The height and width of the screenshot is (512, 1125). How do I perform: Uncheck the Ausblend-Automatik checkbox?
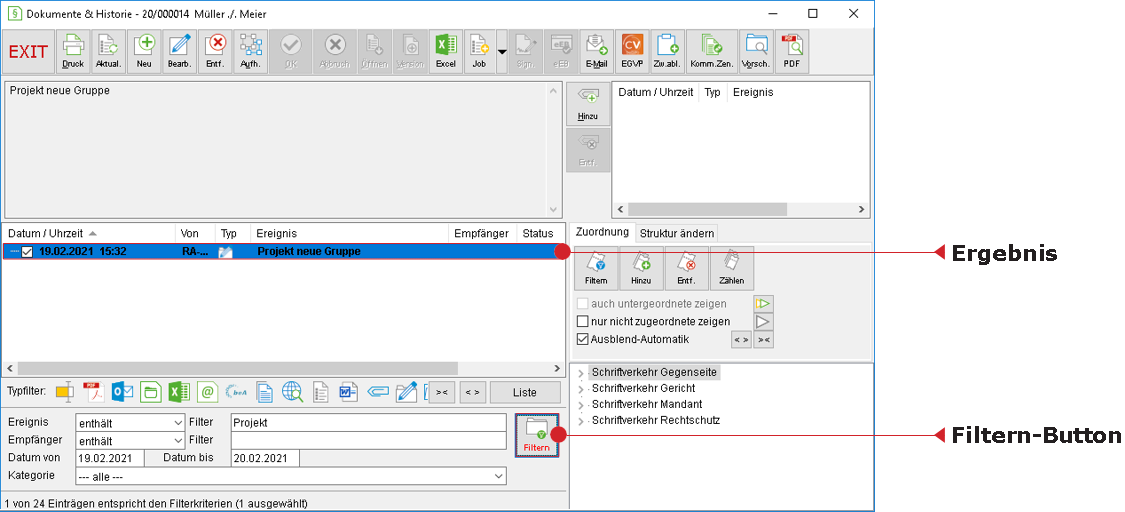point(583,339)
